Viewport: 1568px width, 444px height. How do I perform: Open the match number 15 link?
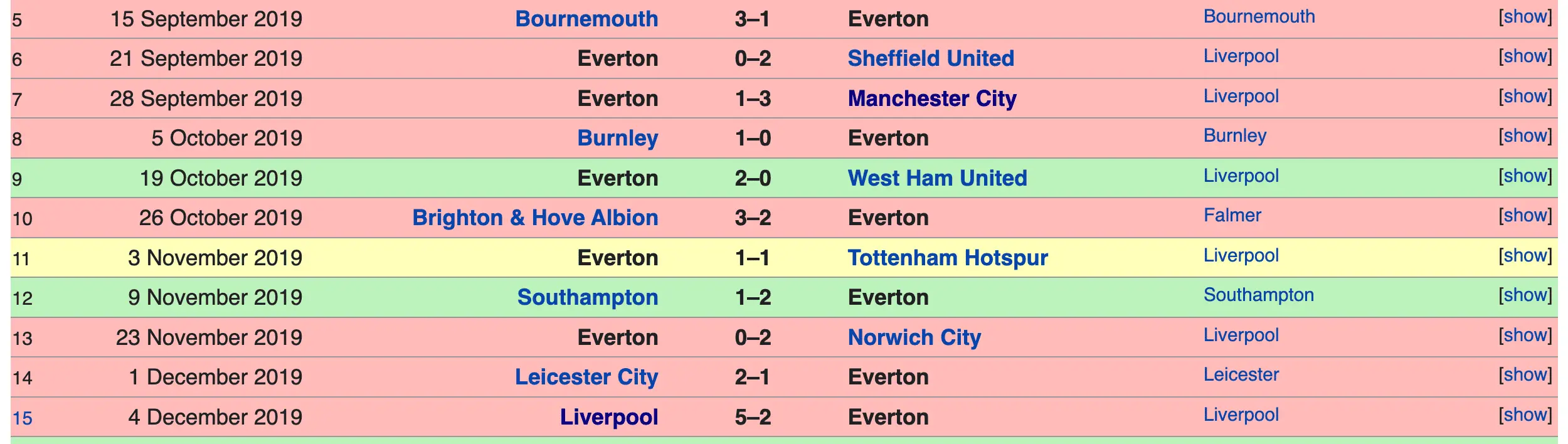tap(22, 418)
